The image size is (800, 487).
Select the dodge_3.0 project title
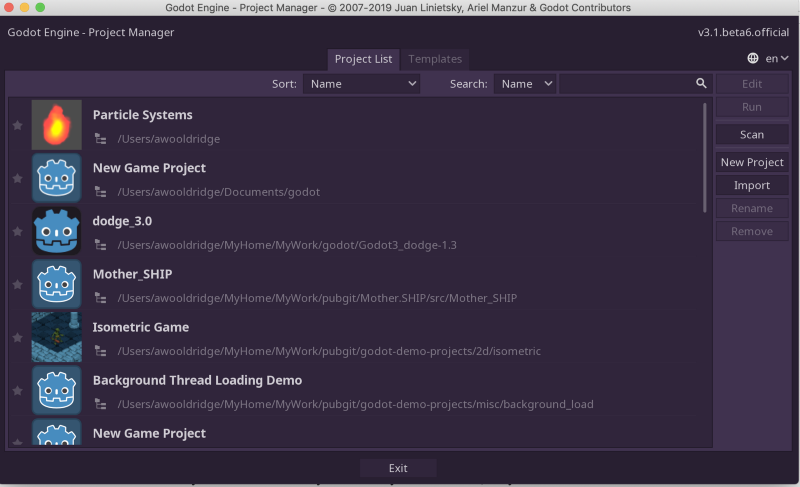tap(122, 221)
